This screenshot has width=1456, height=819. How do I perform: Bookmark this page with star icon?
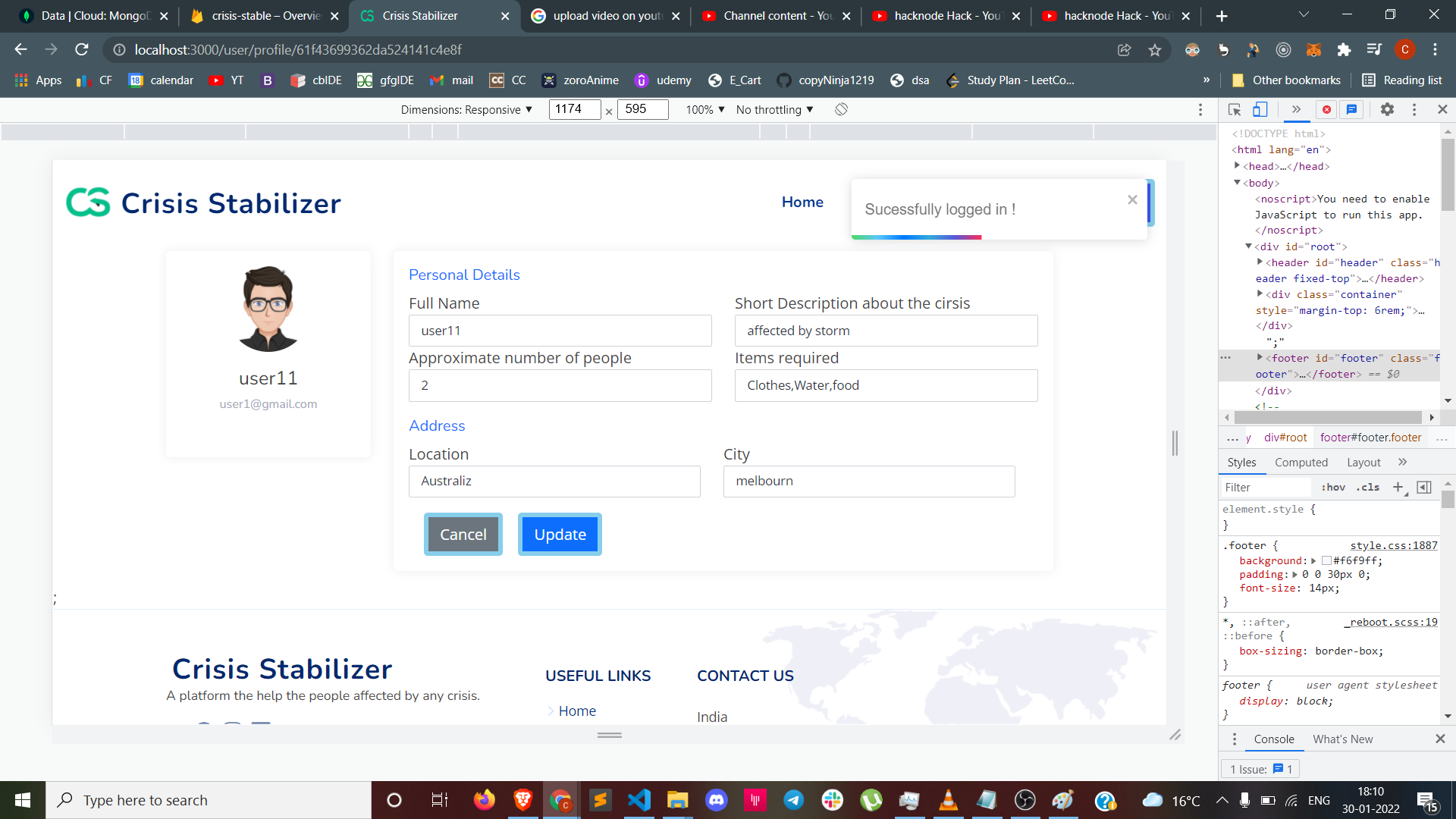click(1155, 50)
